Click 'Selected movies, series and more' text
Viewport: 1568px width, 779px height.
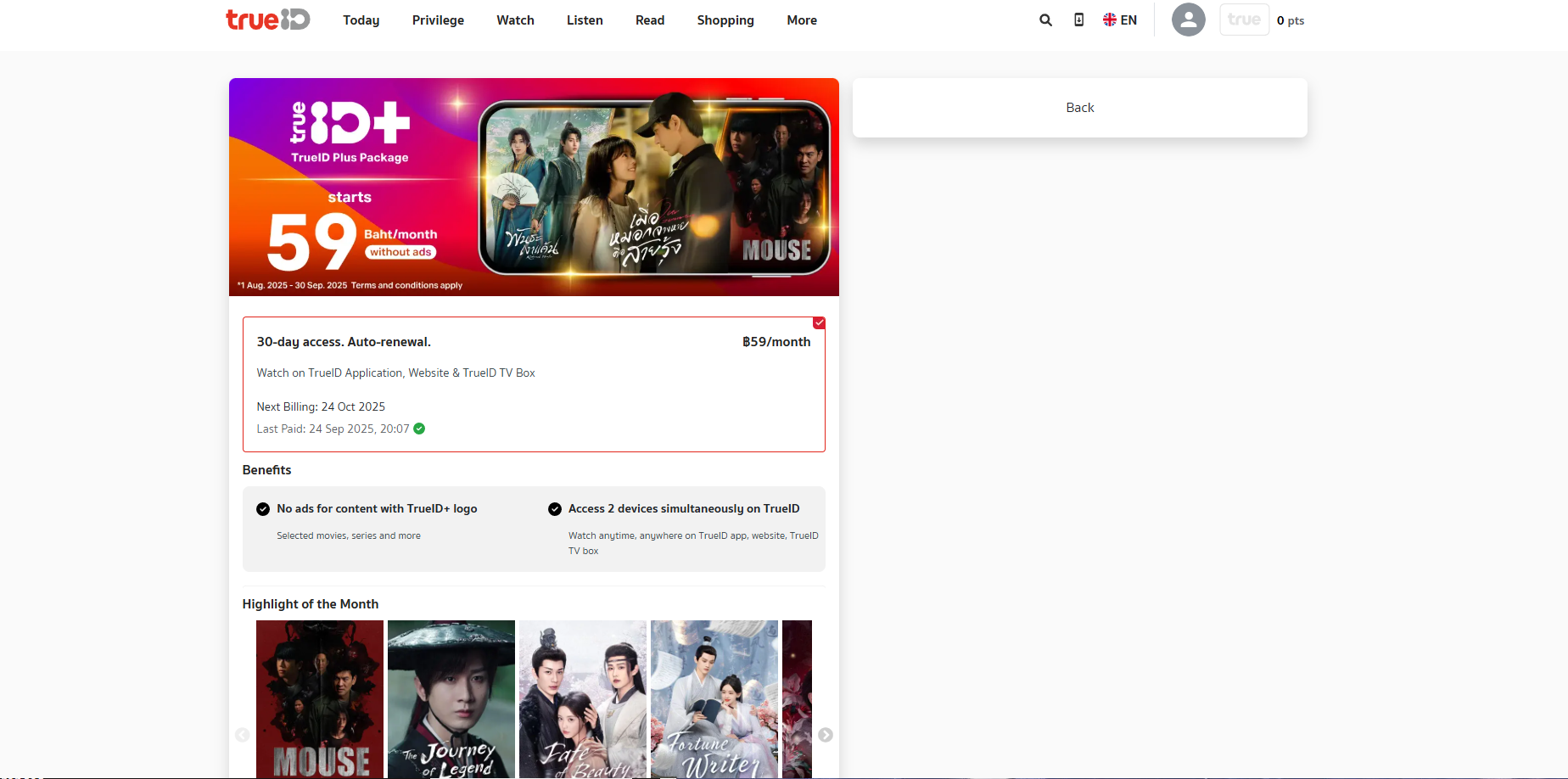[x=349, y=535]
